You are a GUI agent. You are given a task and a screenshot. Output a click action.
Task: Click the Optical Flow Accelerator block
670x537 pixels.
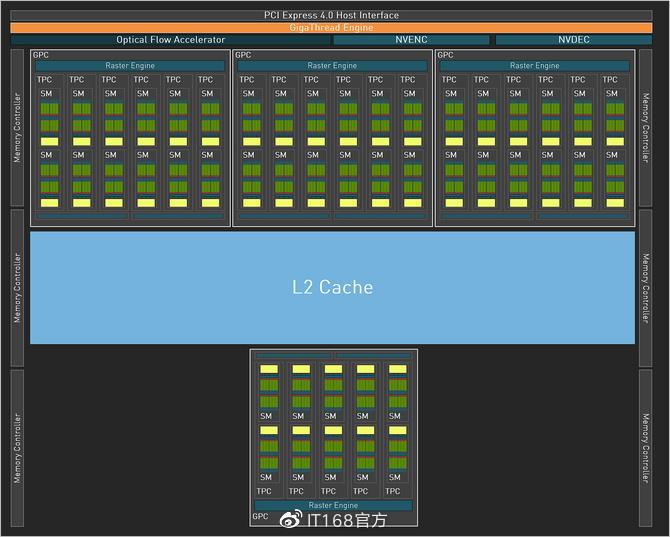click(170, 40)
